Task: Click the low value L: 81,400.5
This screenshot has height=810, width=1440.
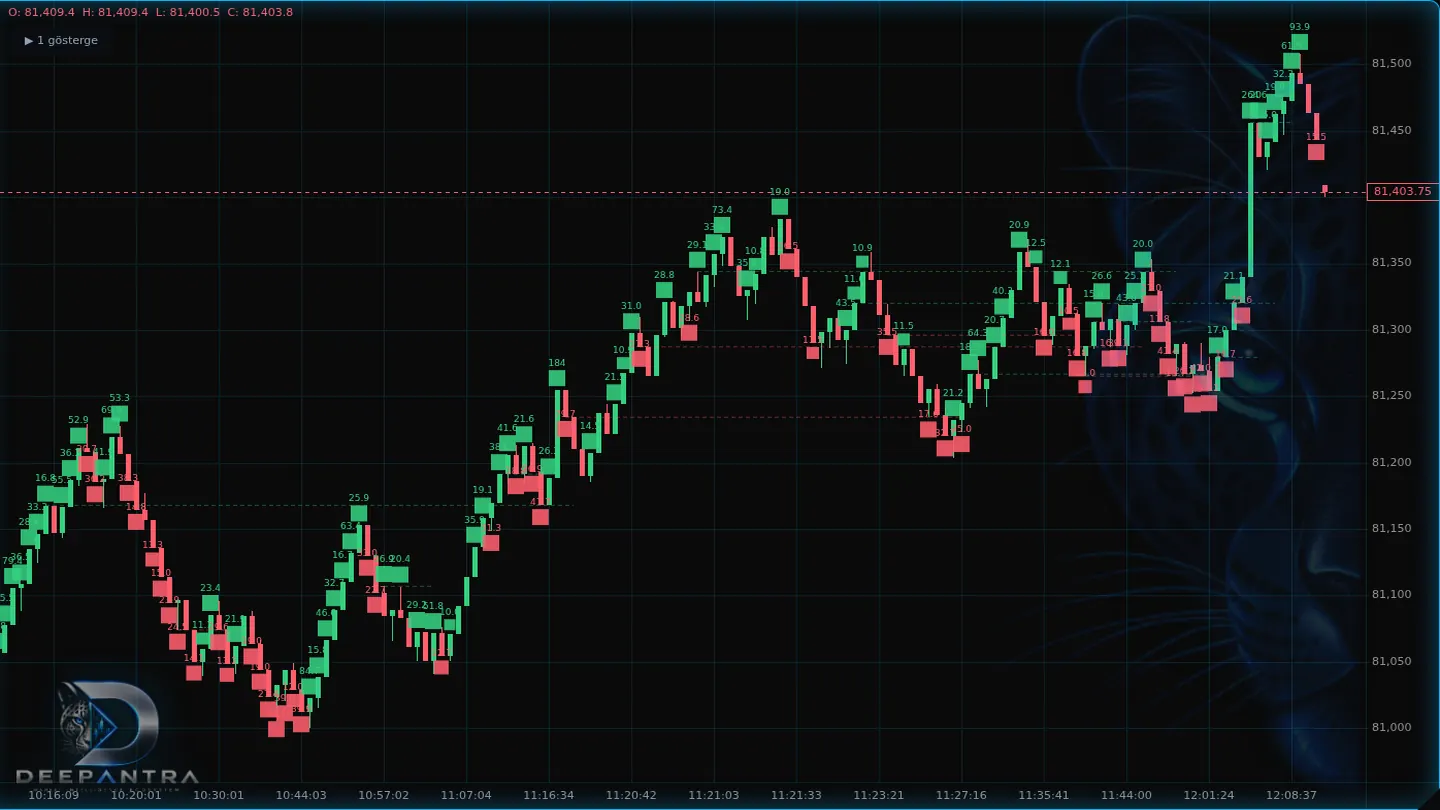Action: (x=188, y=11)
